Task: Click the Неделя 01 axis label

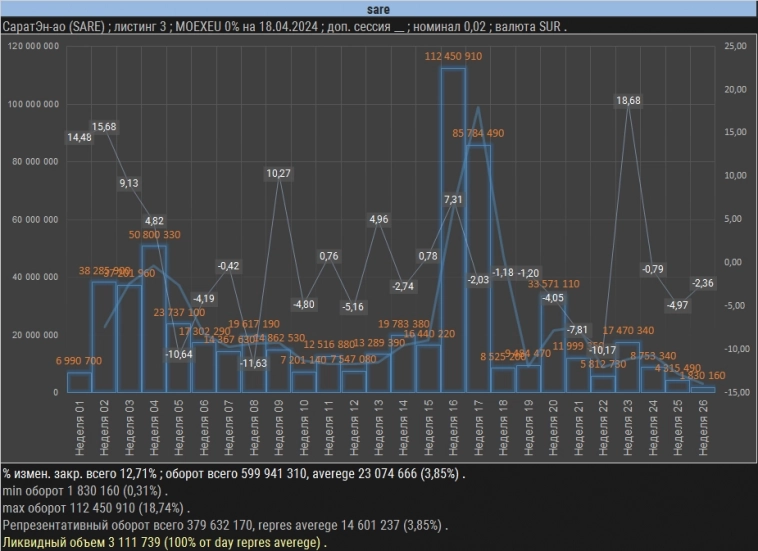Action: point(80,421)
